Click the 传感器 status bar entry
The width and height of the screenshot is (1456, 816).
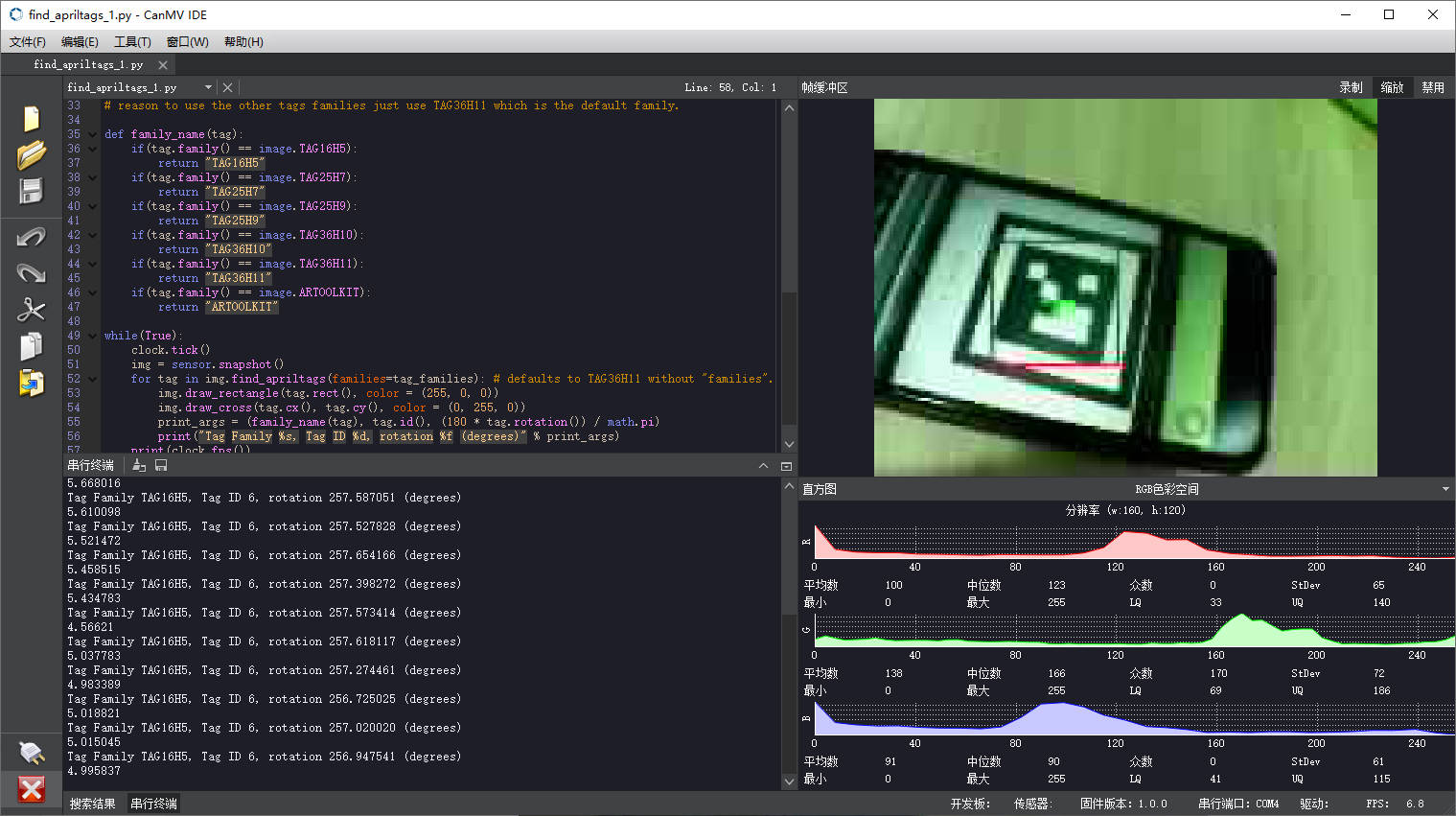point(1032,804)
